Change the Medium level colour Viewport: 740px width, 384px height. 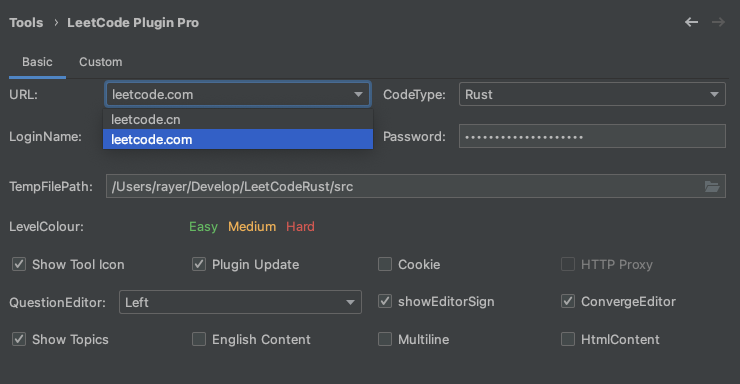click(252, 226)
